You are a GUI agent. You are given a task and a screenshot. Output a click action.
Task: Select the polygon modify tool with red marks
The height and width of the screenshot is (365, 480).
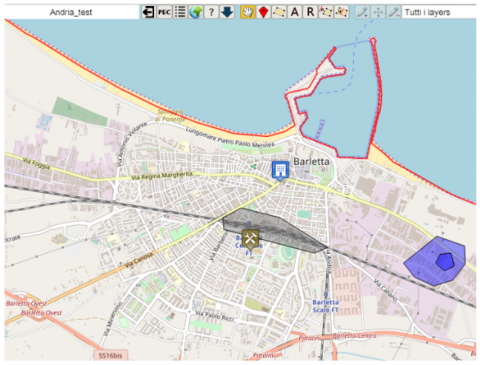pyautogui.click(x=342, y=12)
